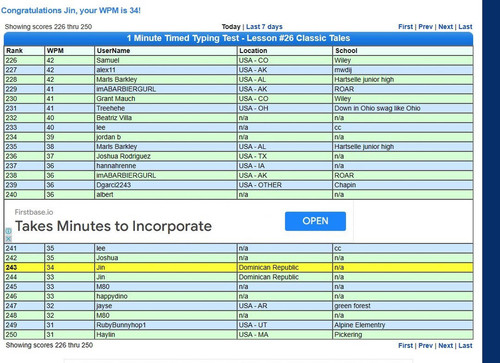Image resolution: width=500 pixels, height=363 pixels.
Task: Select username Joshua Rodriguez
Action: coord(123,156)
